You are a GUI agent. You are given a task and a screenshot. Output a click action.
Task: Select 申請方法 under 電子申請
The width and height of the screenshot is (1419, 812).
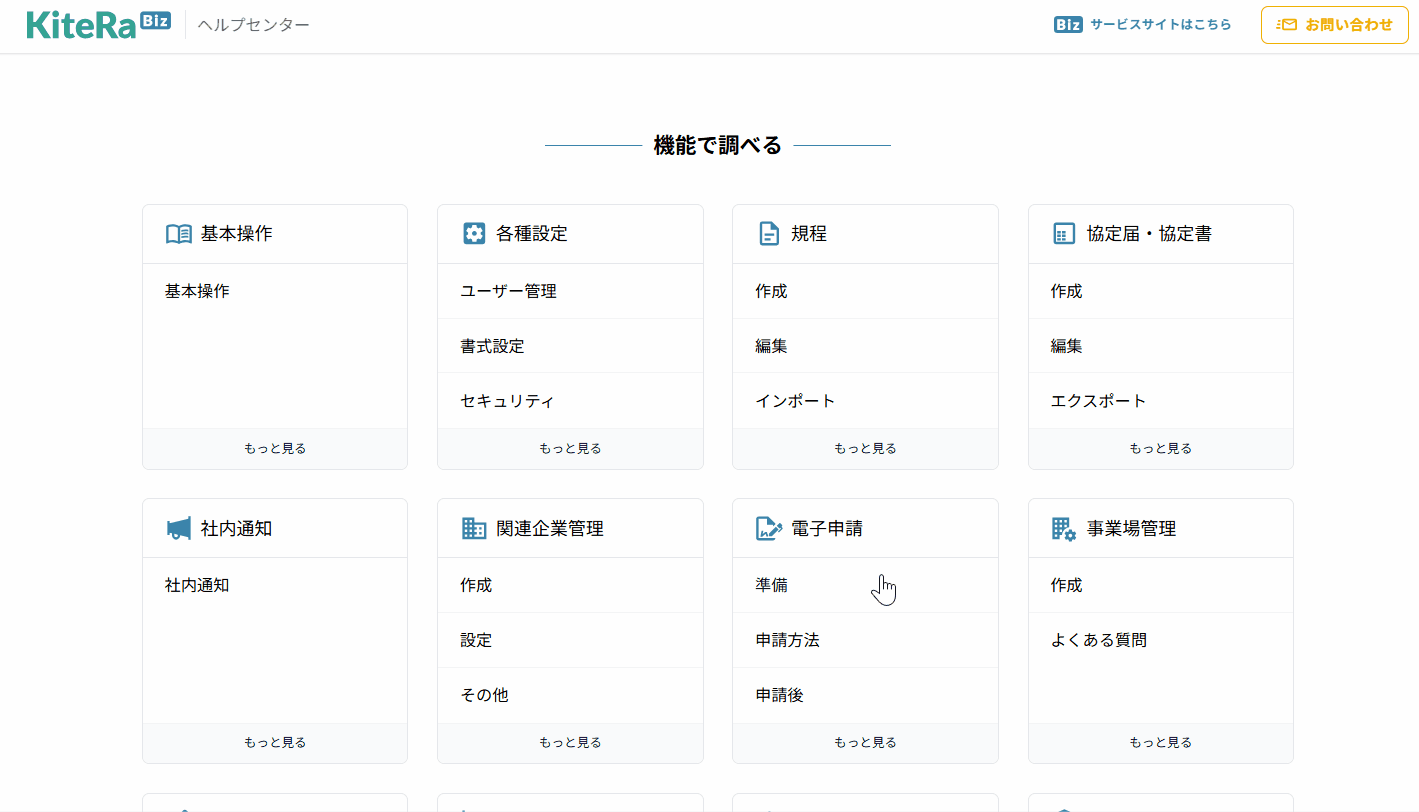pyautogui.click(x=865, y=640)
